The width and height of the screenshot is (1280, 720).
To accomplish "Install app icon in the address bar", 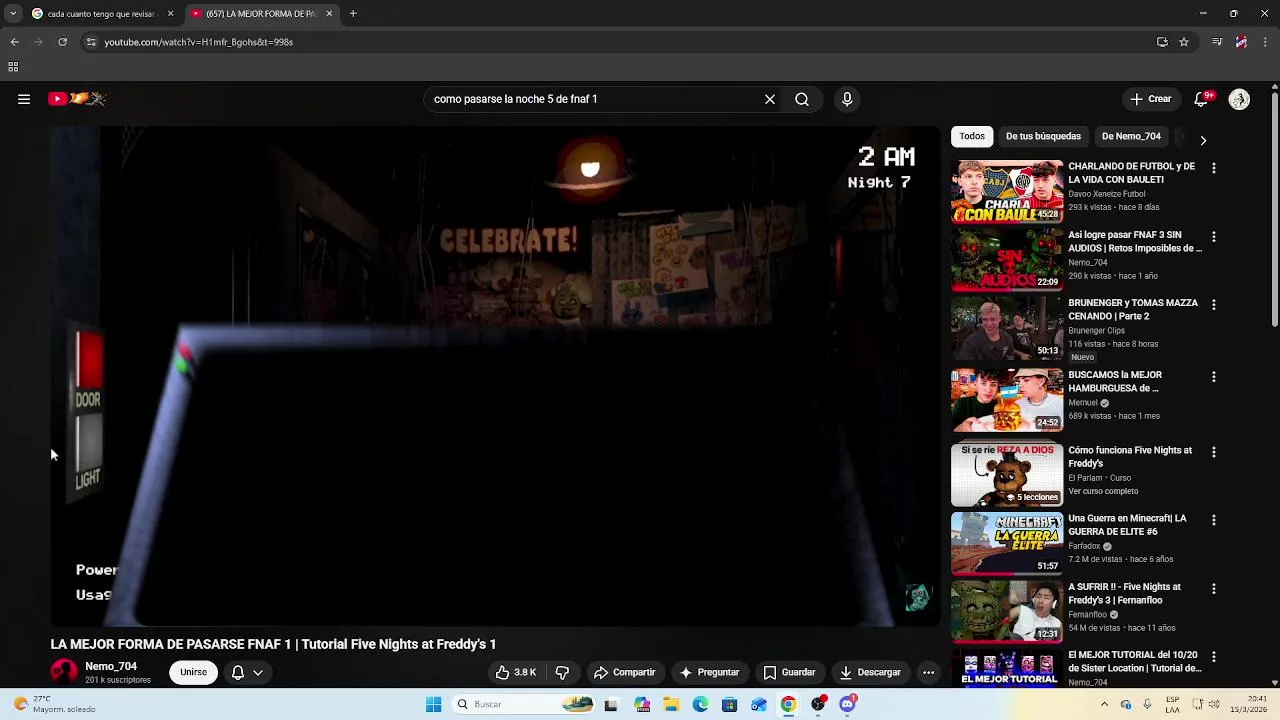I will [x=1162, y=42].
